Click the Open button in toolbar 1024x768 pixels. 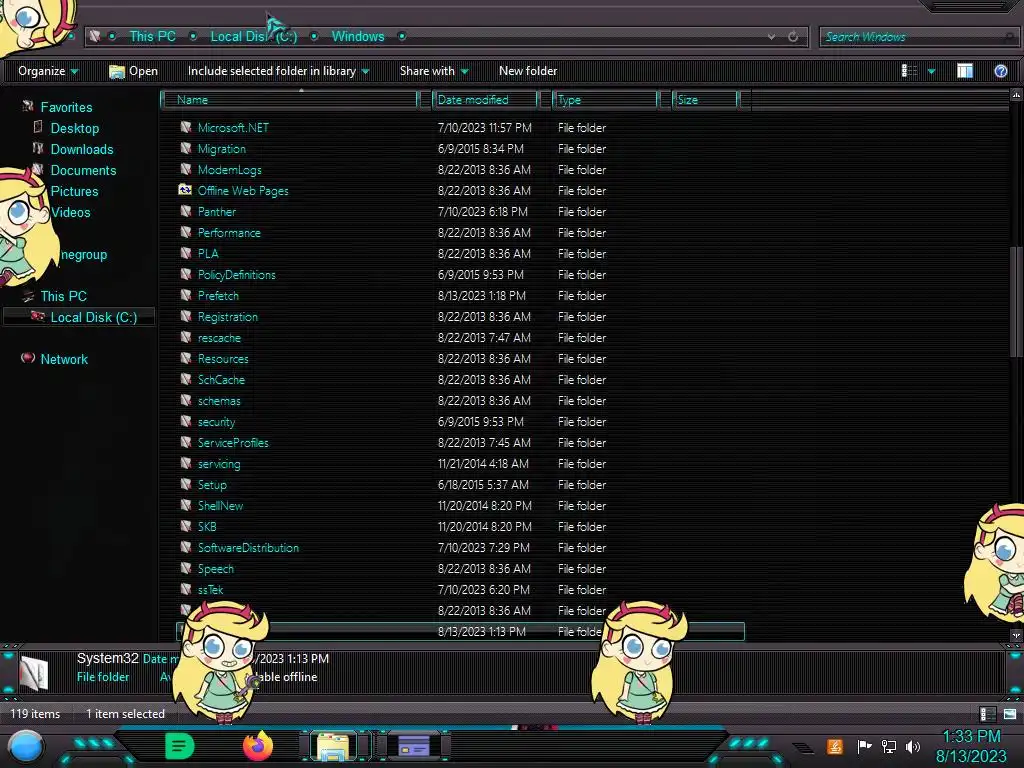(133, 71)
